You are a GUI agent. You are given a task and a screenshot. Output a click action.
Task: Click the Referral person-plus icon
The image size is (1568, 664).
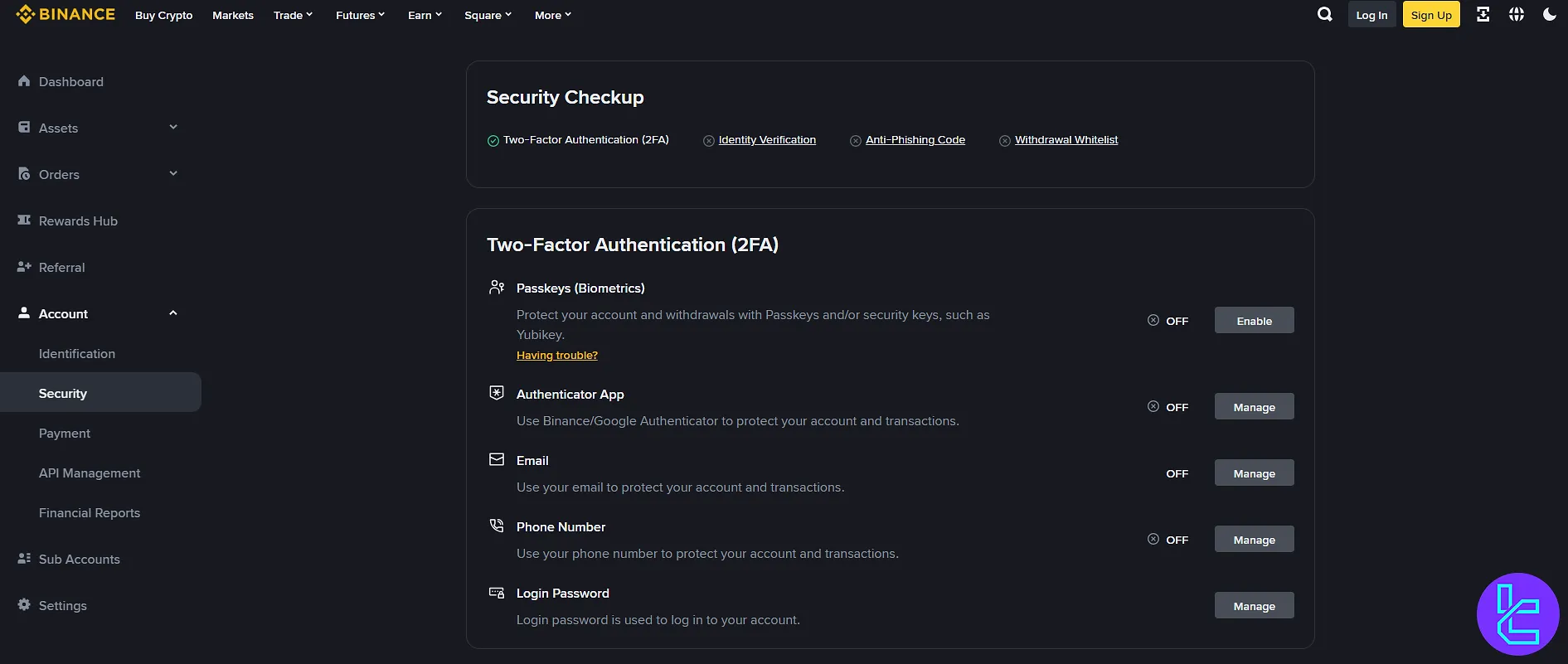point(24,267)
